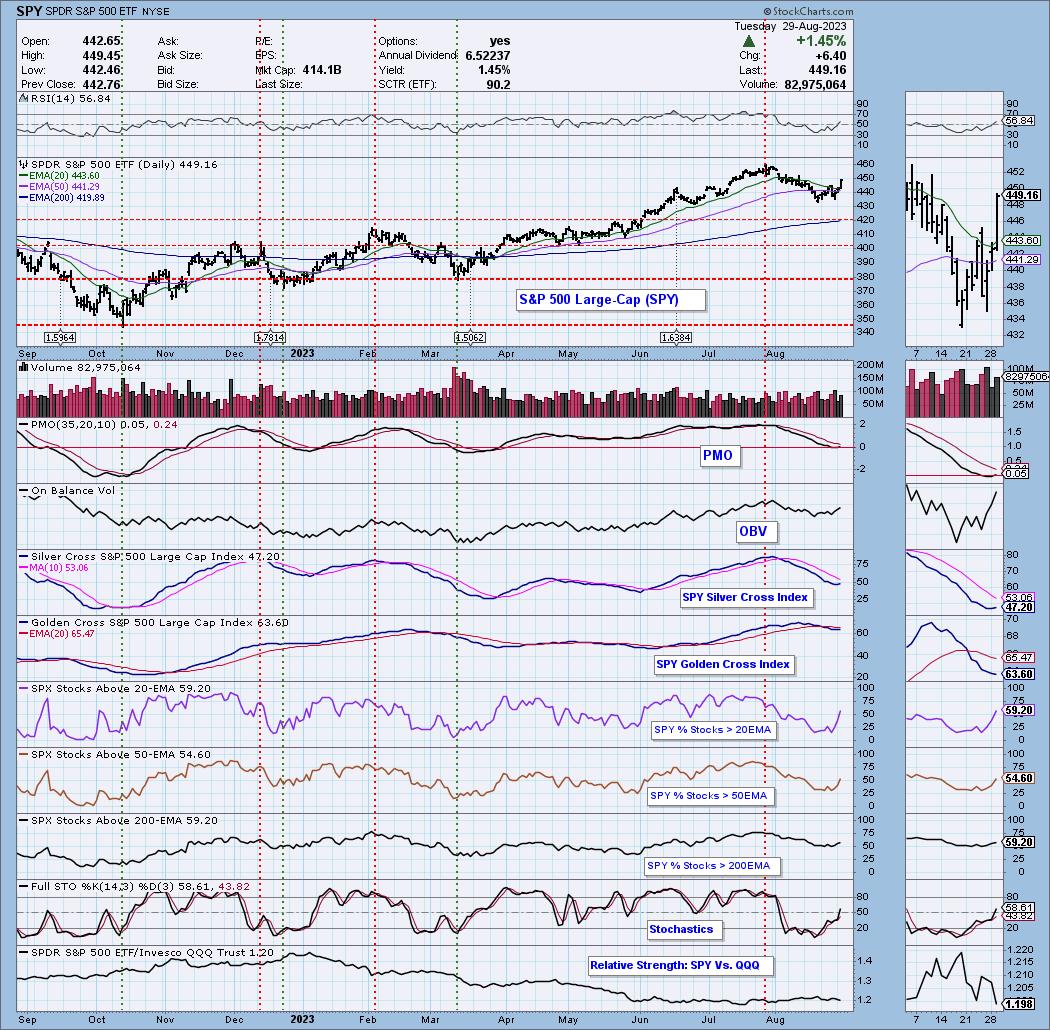
Task: Click the volume bars legend icon
Action: tap(23, 367)
